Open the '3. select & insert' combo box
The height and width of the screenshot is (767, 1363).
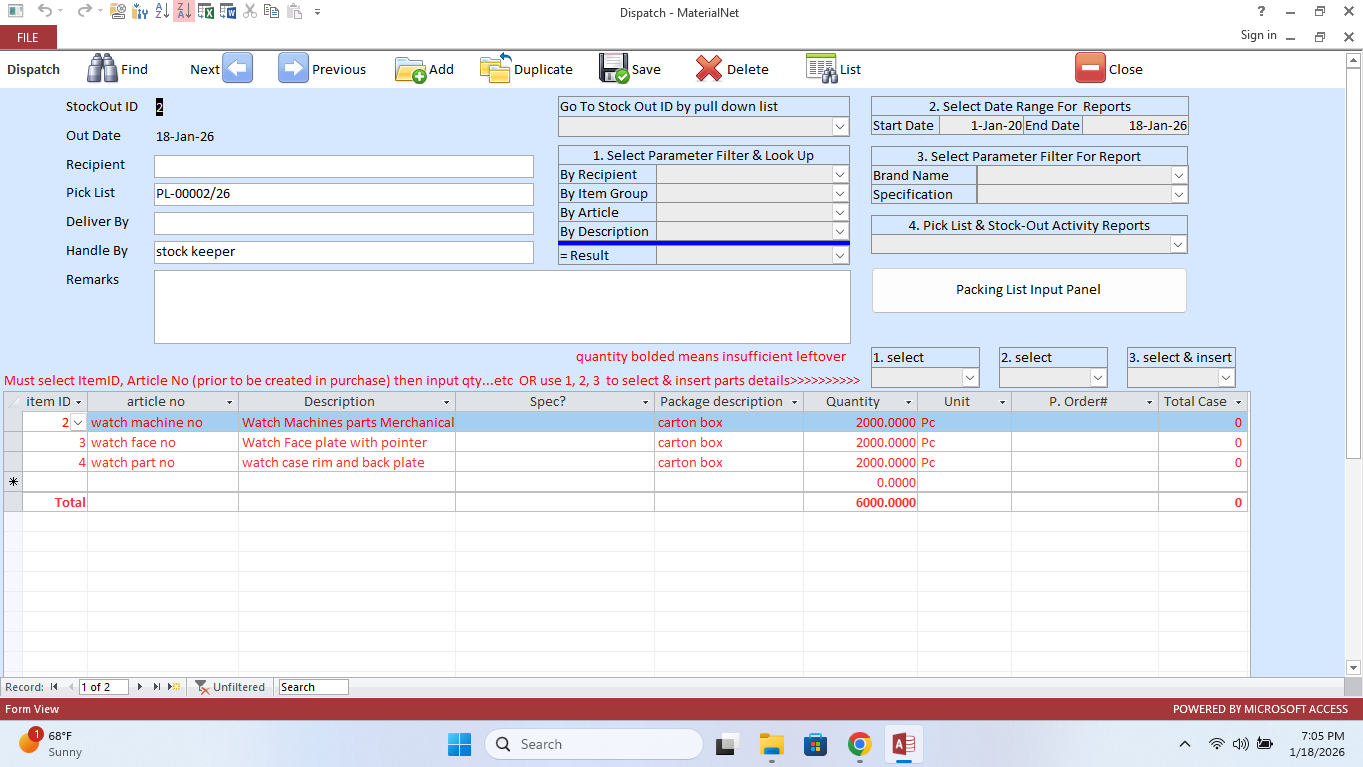click(1226, 378)
